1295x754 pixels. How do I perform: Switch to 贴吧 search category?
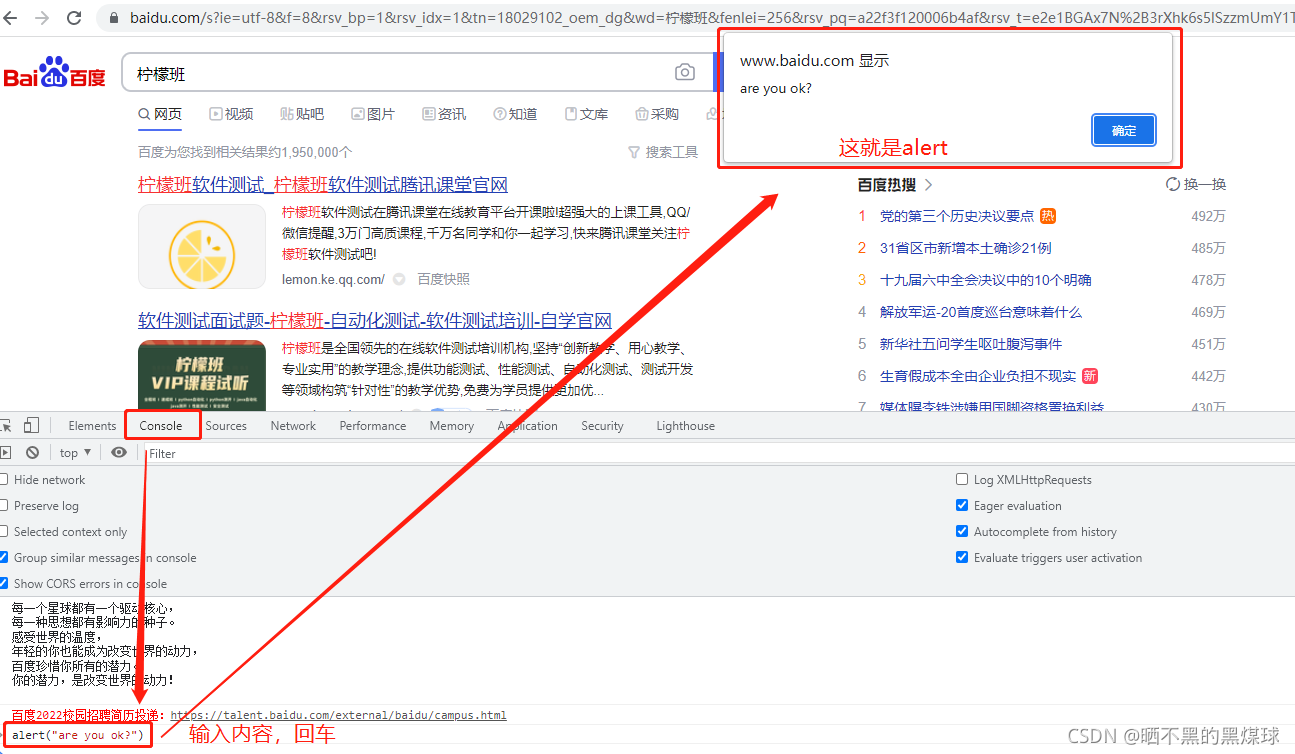pyautogui.click(x=302, y=114)
